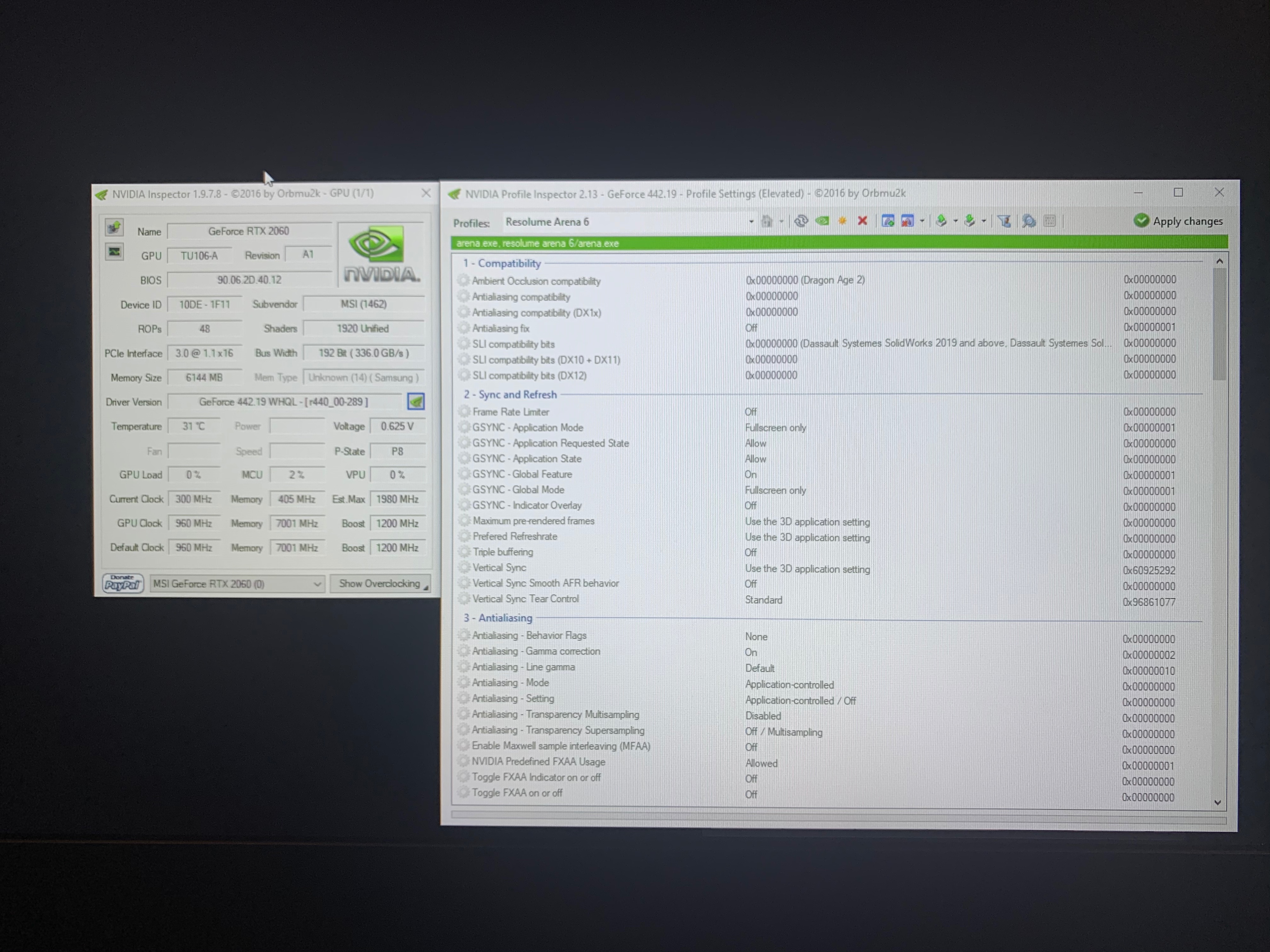The width and height of the screenshot is (1270, 952).
Task: Click the funnel filter settings icon
Action: [x=1004, y=221]
